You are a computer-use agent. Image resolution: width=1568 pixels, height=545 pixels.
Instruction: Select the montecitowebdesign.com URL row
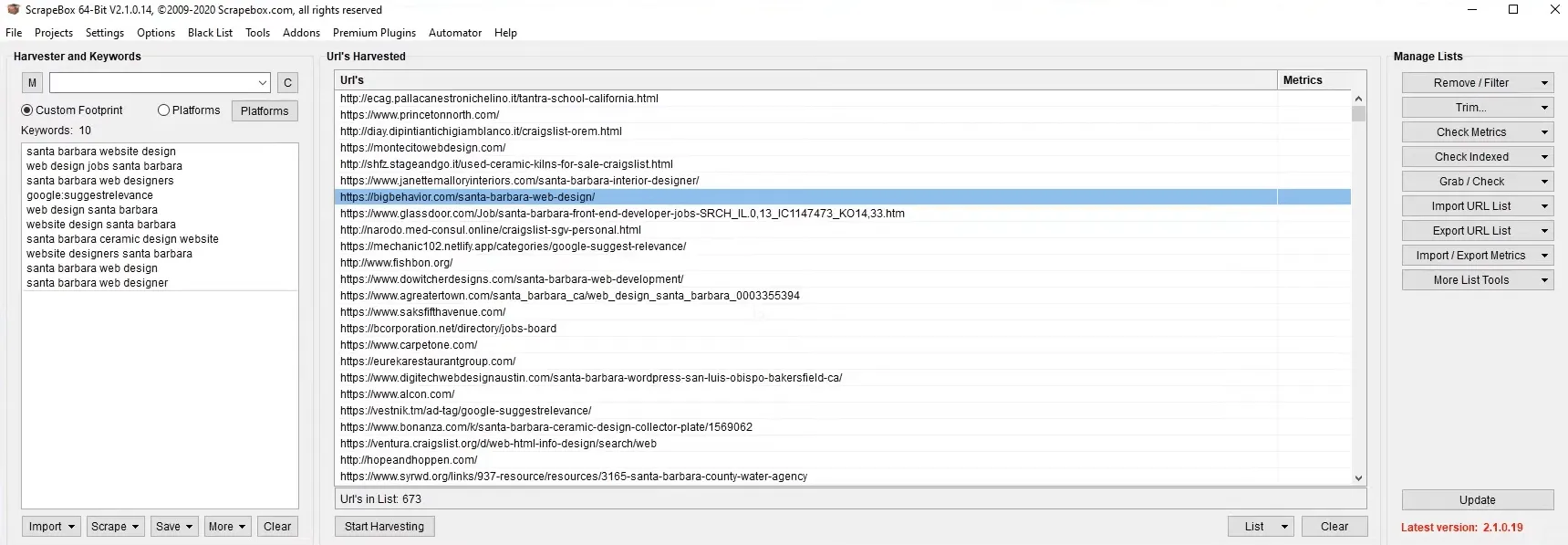[422, 148]
